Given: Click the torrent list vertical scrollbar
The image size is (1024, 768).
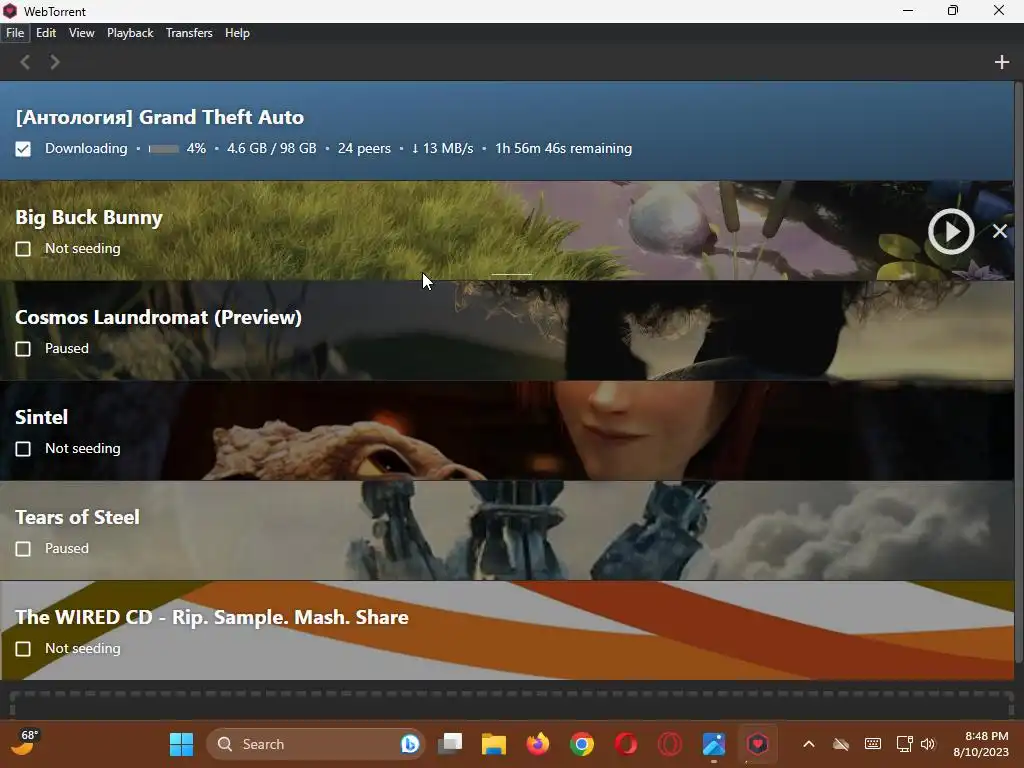Looking at the screenshot, I should [1019, 372].
